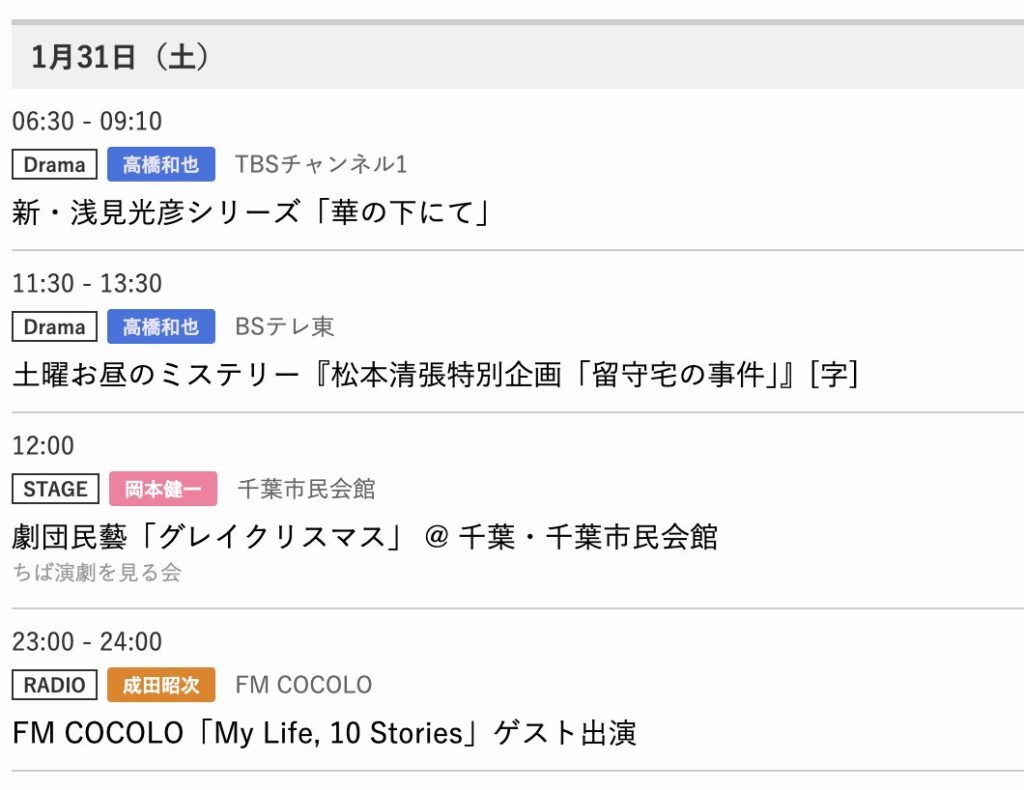The image size is (1024, 790).
Task: Click the BSテレ東 channel label
Action: click(x=285, y=327)
